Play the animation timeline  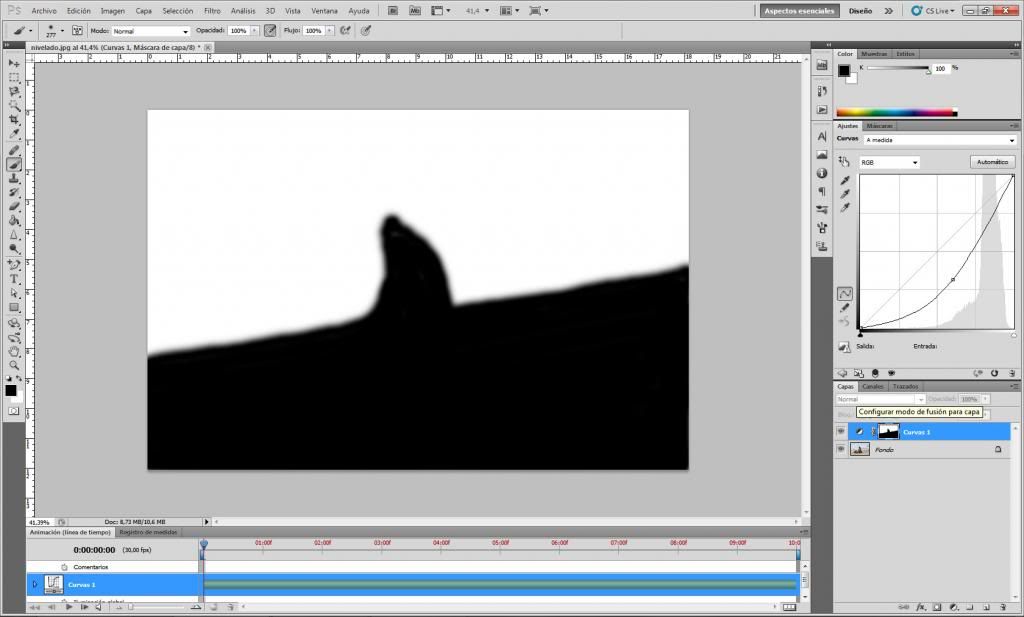click(69, 607)
